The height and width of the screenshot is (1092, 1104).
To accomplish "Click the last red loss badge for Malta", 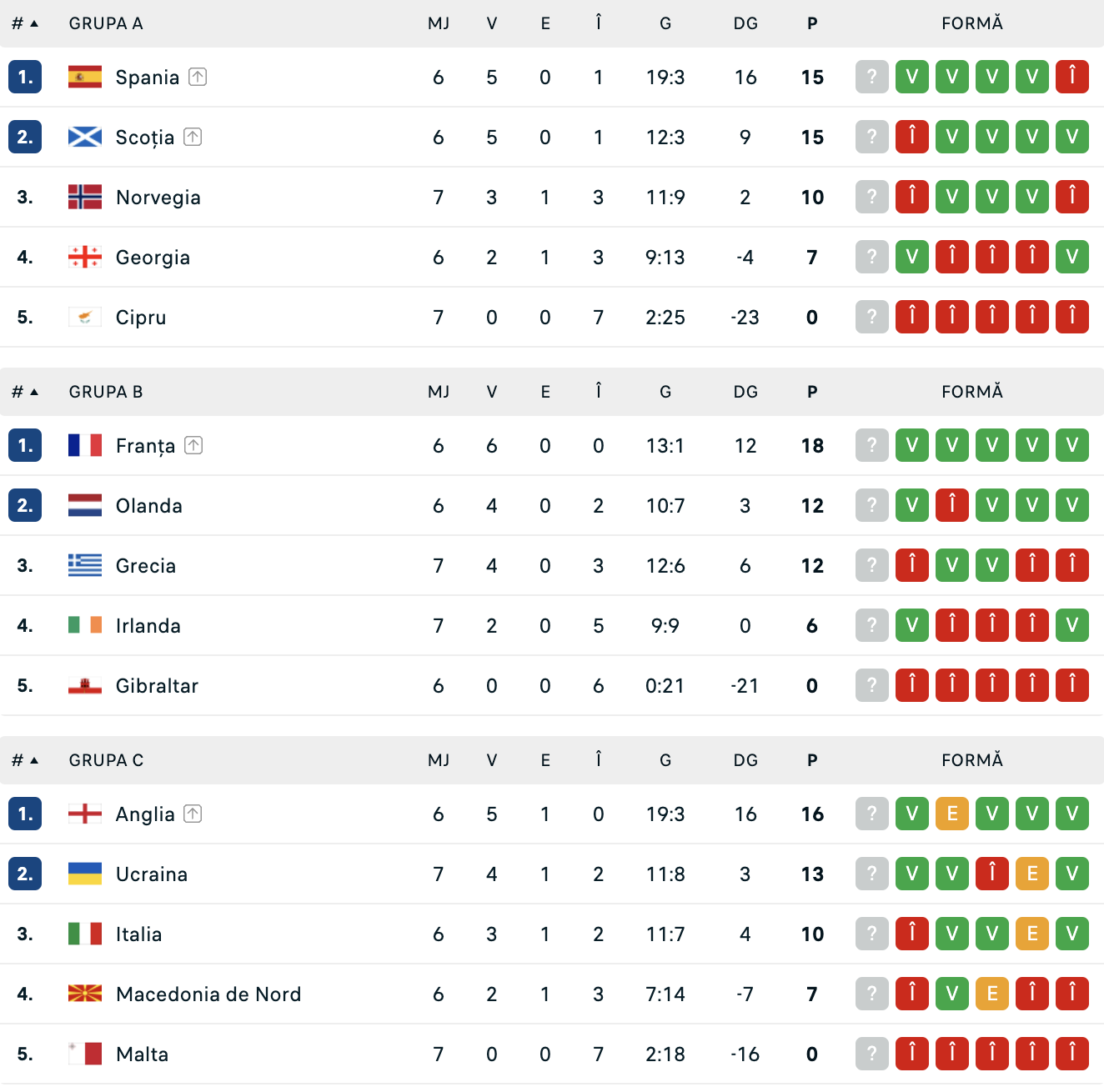I will tap(1072, 1054).
